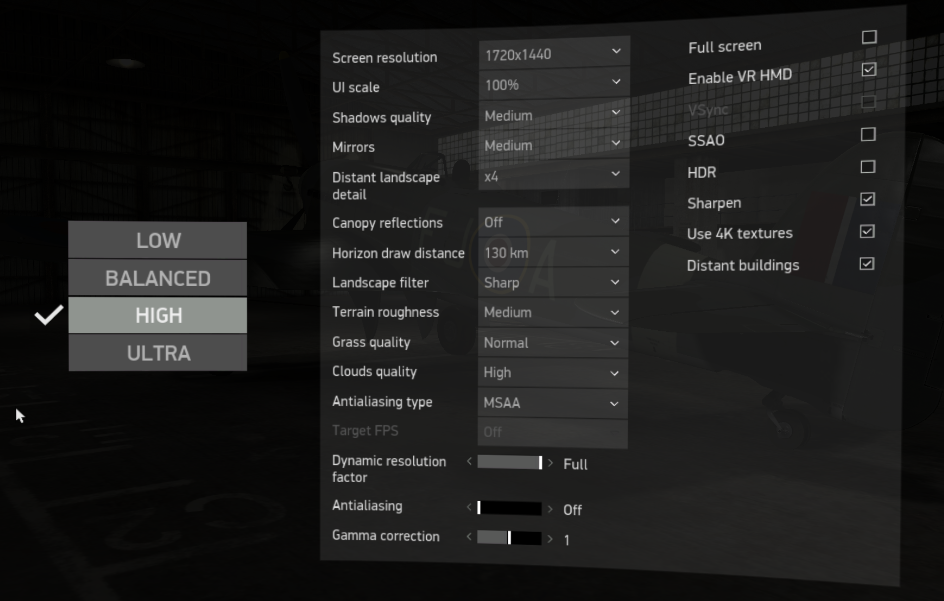Increase Antialiasing with right arrow
Viewport: 944px width, 601px height.
pos(550,508)
